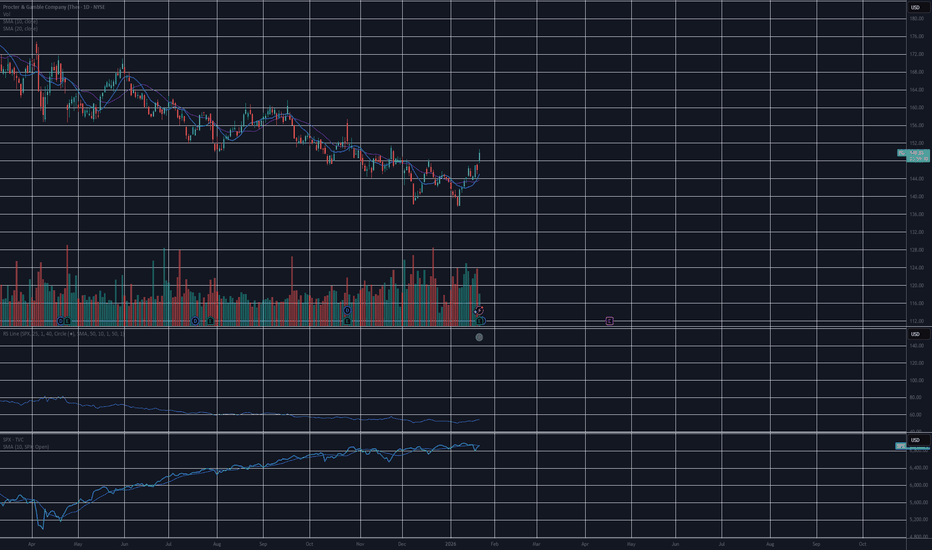Select the SMA (10, close) legend entry

pyautogui.click(x=19, y=23)
